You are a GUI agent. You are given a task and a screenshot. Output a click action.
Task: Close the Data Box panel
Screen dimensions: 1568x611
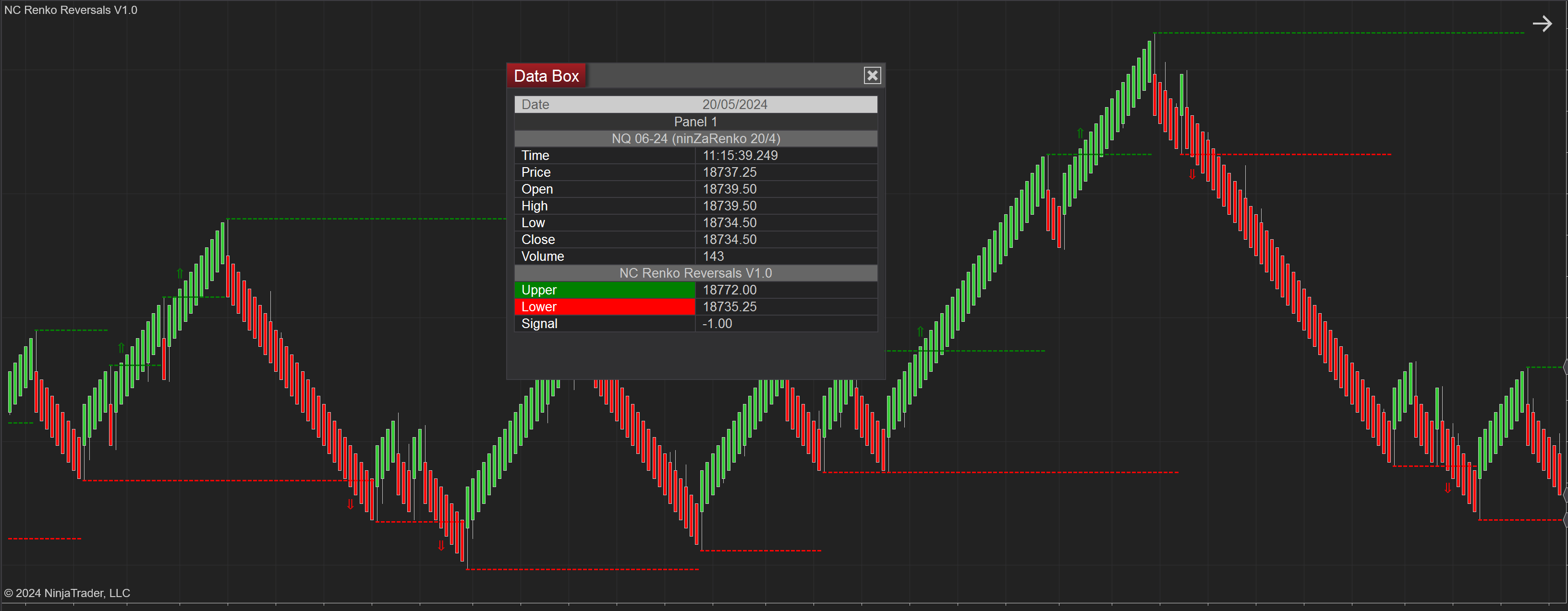(872, 75)
